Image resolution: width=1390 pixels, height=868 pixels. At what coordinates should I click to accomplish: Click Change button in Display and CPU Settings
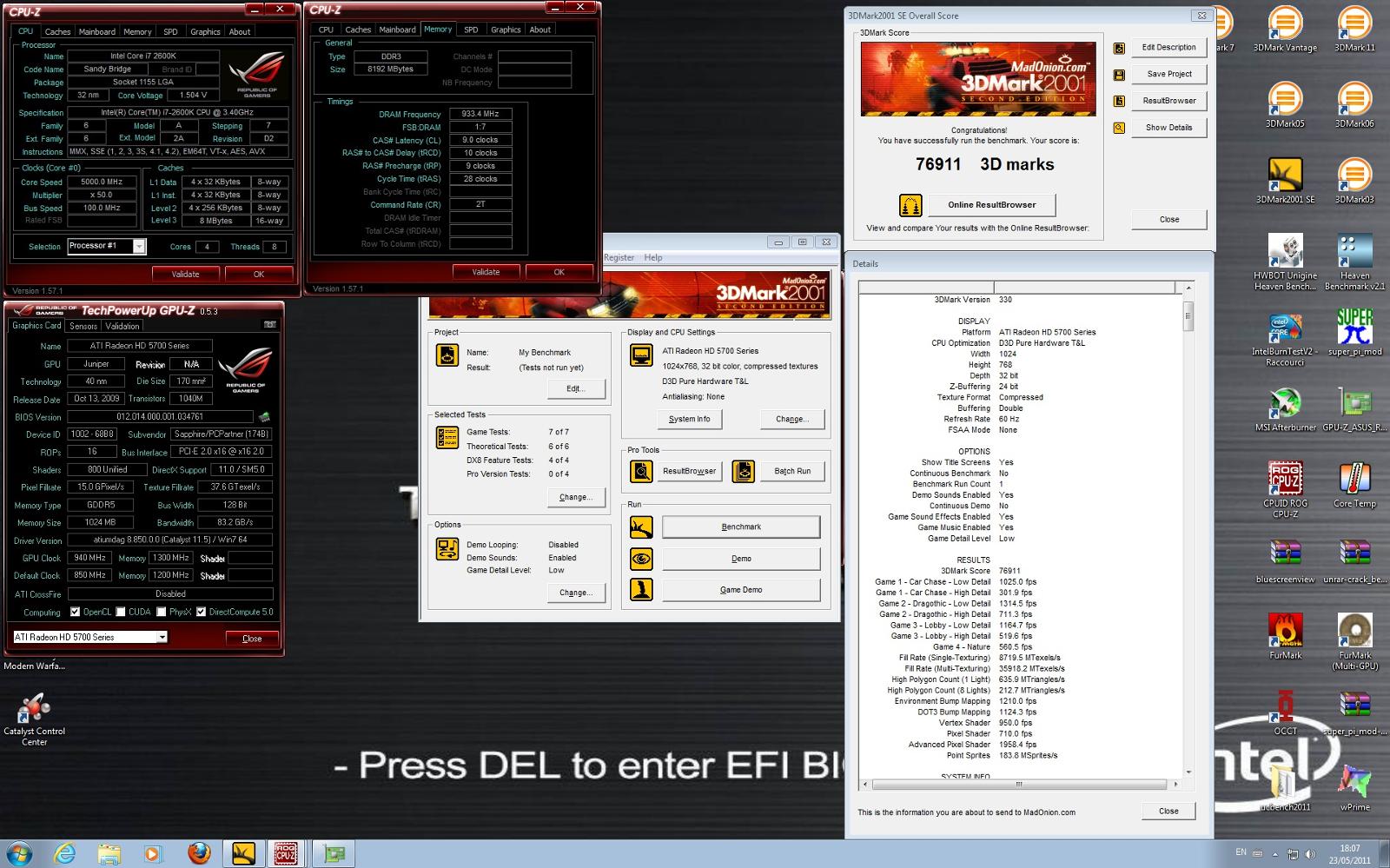[792, 419]
